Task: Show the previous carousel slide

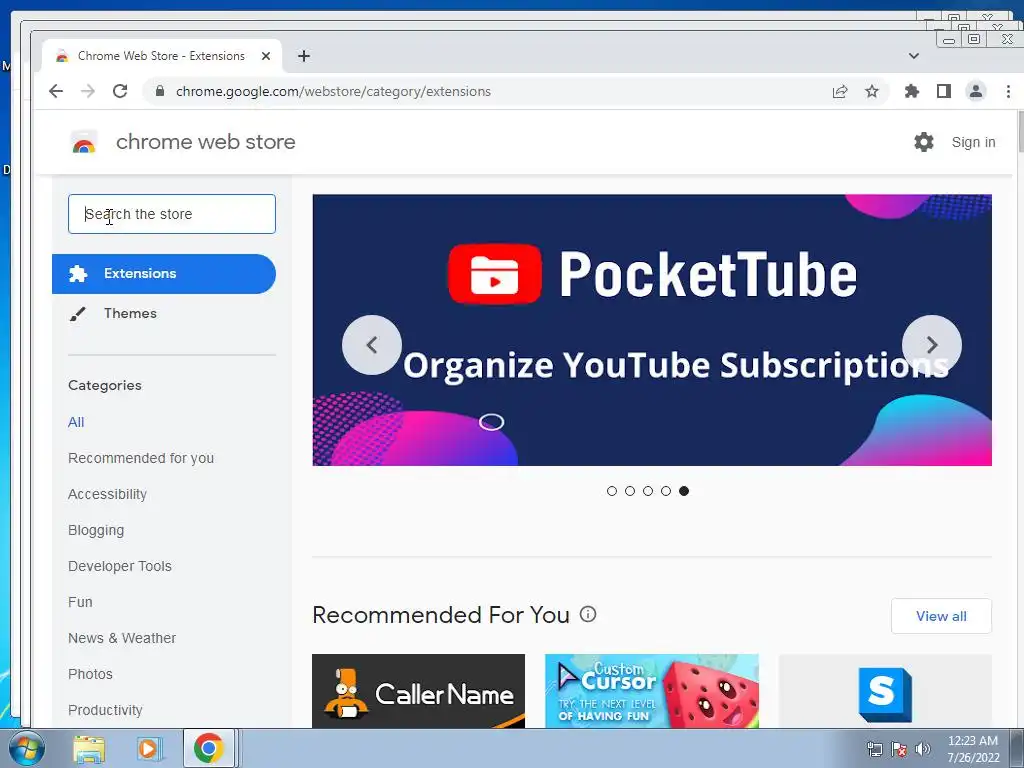Action: [372, 345]
